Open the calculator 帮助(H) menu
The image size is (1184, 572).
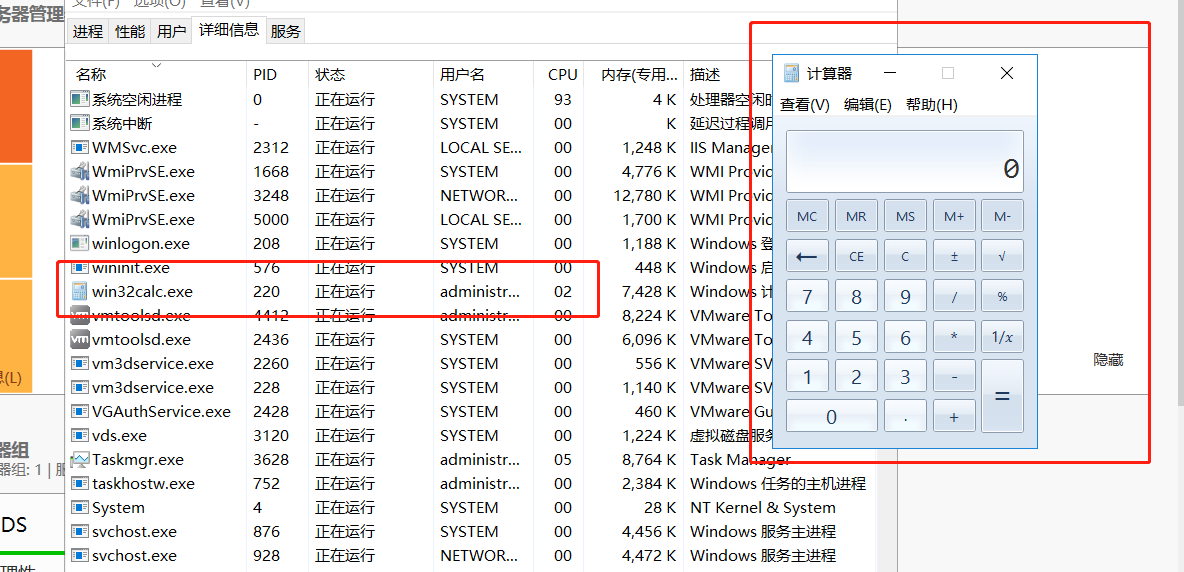click(x=931, y=105)
